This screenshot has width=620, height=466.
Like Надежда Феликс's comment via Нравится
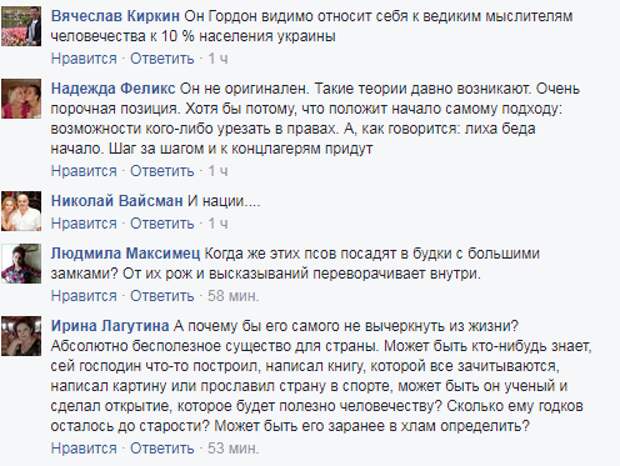pos(84,171)
